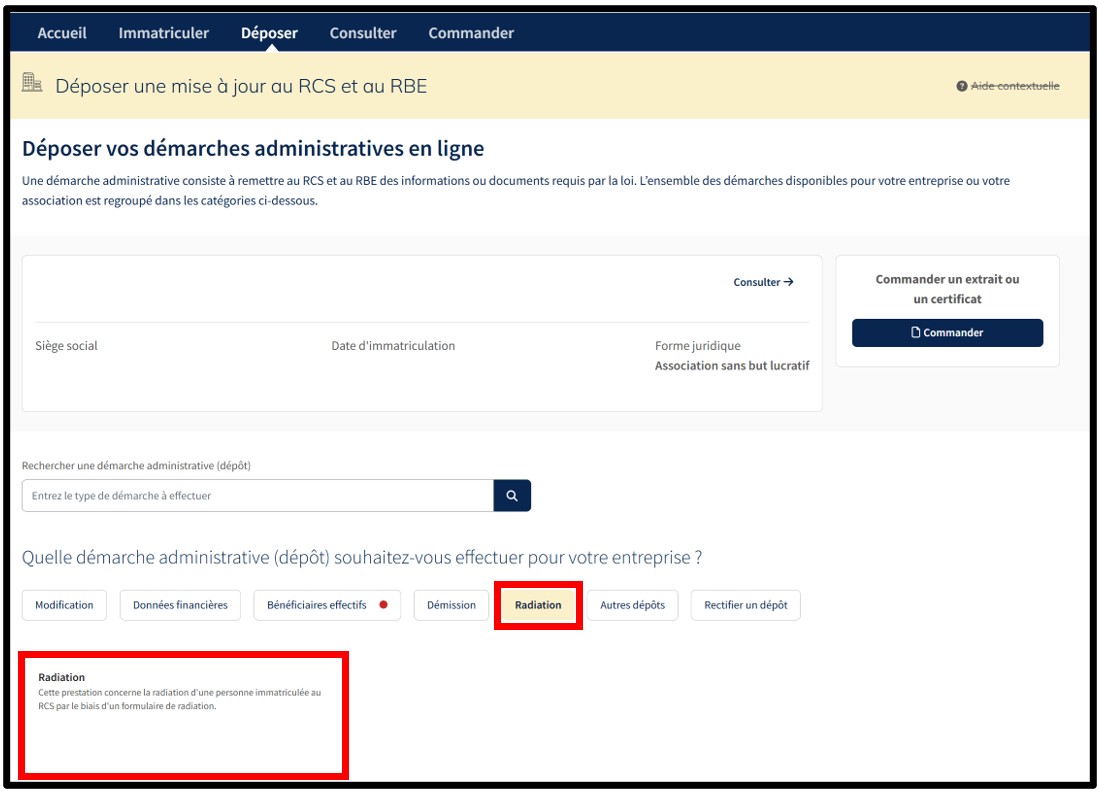Focus the démarche administrative search field

257,496
